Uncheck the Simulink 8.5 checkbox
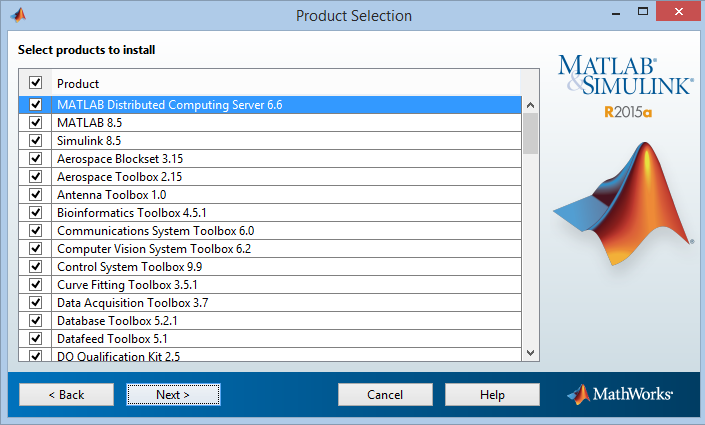This screenshot has height=425, width=705. coord(36,140)
